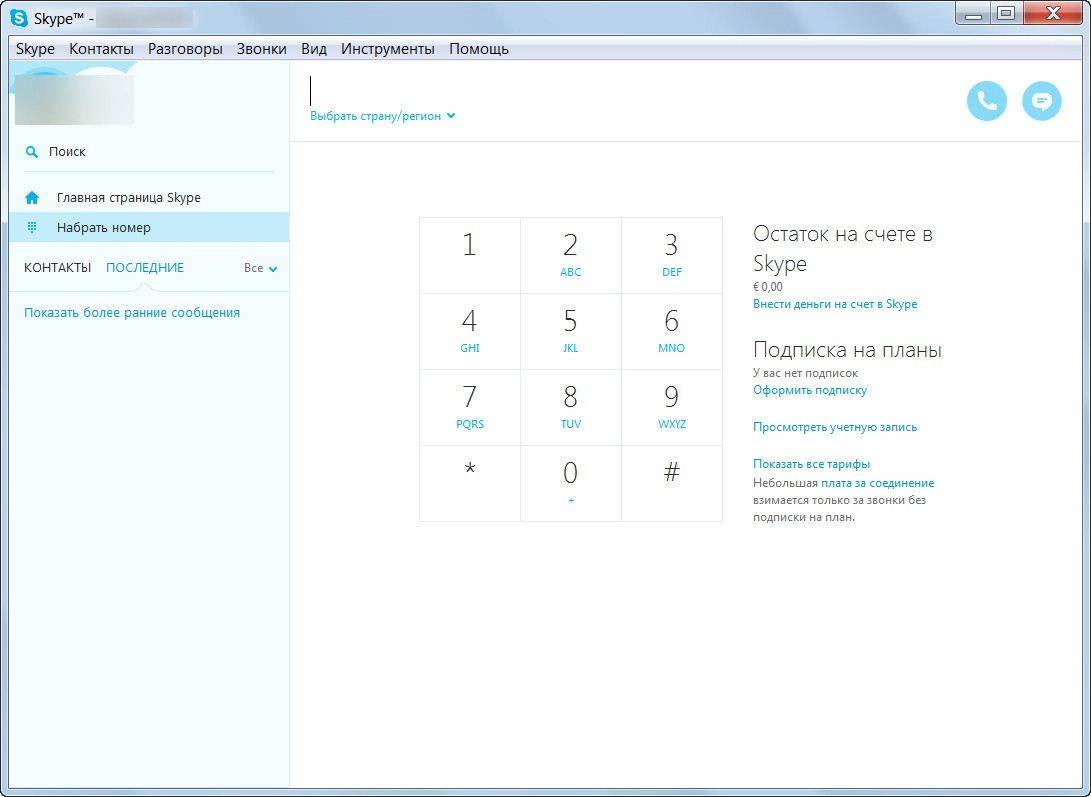The width and height of the screenshot is (1091, 797).
Task: Click the Показать все тарифы link
Action: (x=811, y=464)
